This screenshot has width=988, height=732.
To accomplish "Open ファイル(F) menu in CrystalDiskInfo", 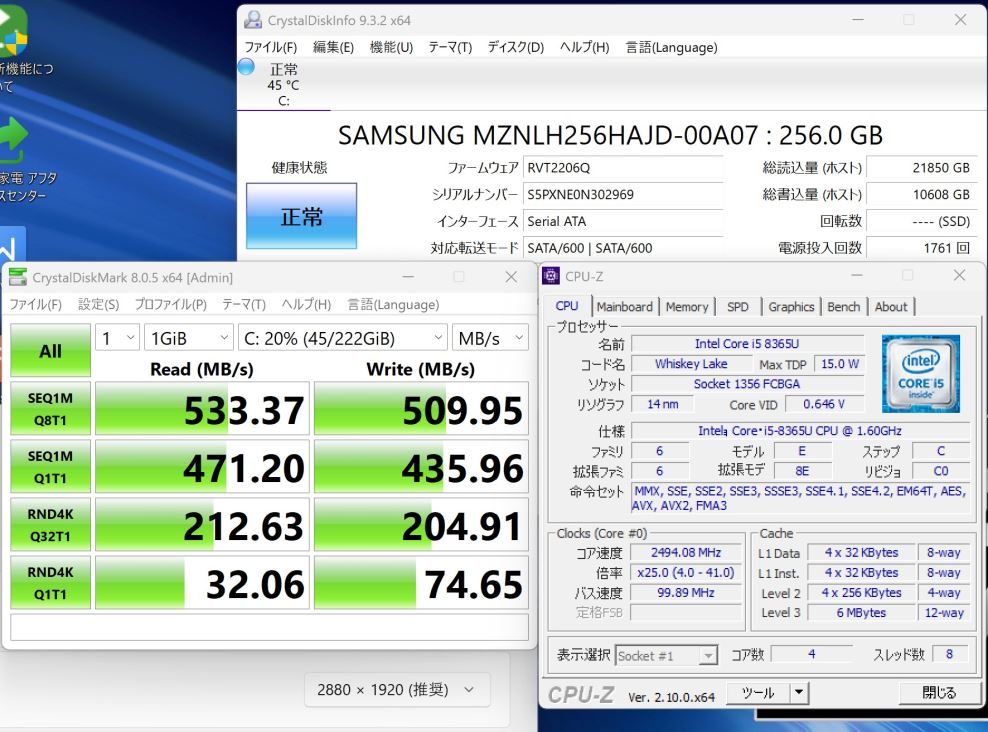I will tap(271, 47).
